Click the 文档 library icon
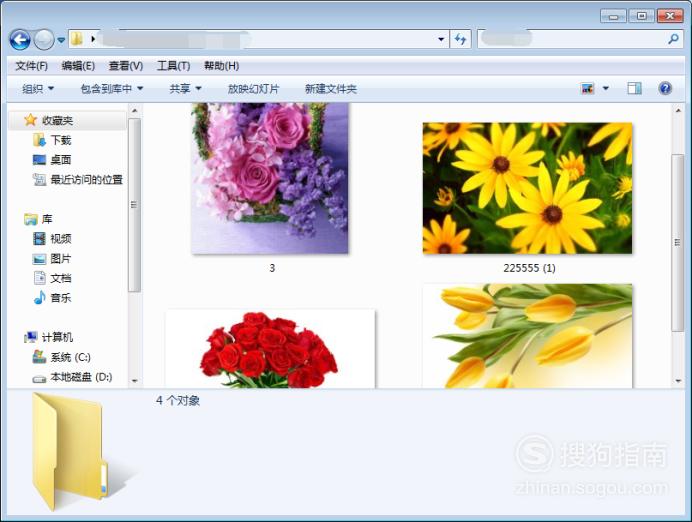This screenshot has width=692, height=522. click(x=39, y=278)
